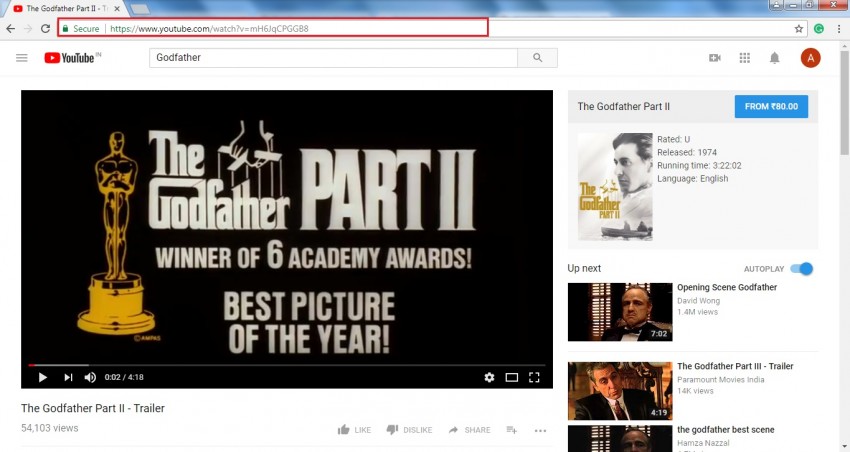
Task: Share the video
Action: pos(469,430)
